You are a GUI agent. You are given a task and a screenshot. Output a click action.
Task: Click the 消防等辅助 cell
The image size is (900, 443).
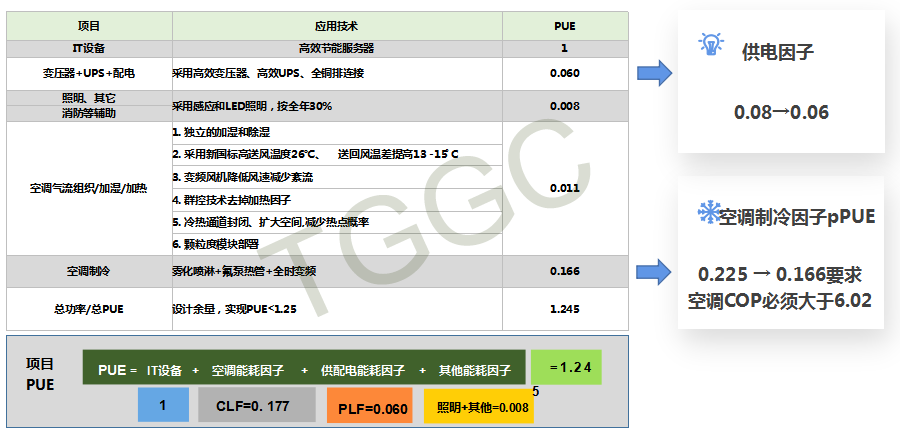(89, 114)
